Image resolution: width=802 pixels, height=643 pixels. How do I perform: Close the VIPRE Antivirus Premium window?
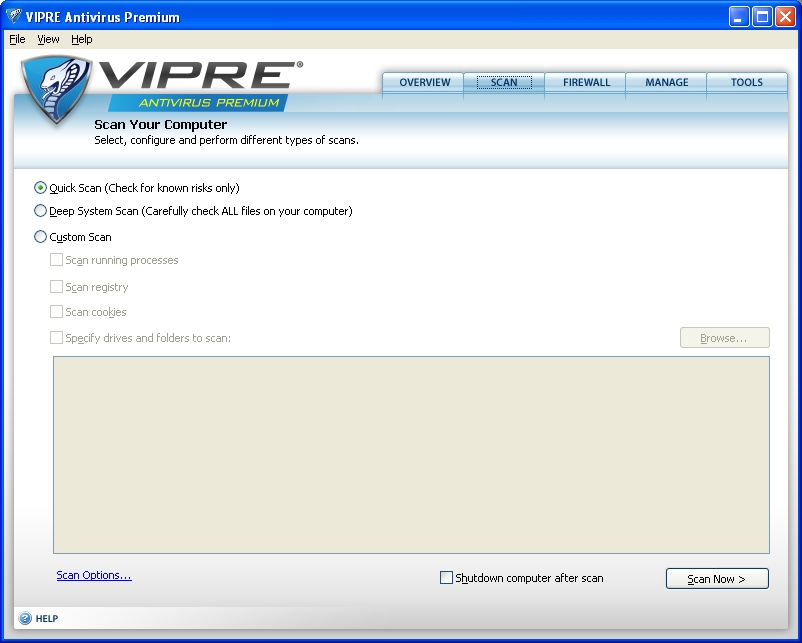click(x=785, y=17)
